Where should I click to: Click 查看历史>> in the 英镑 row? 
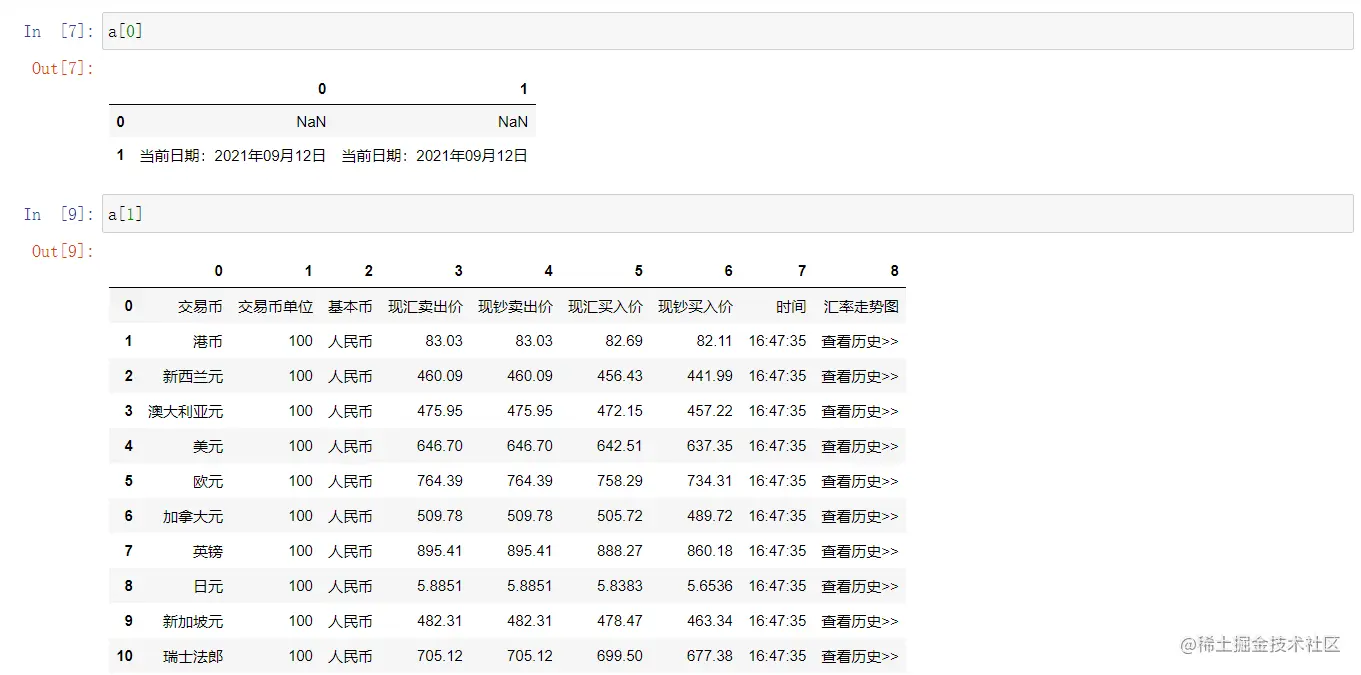click(x=860, y=551)
